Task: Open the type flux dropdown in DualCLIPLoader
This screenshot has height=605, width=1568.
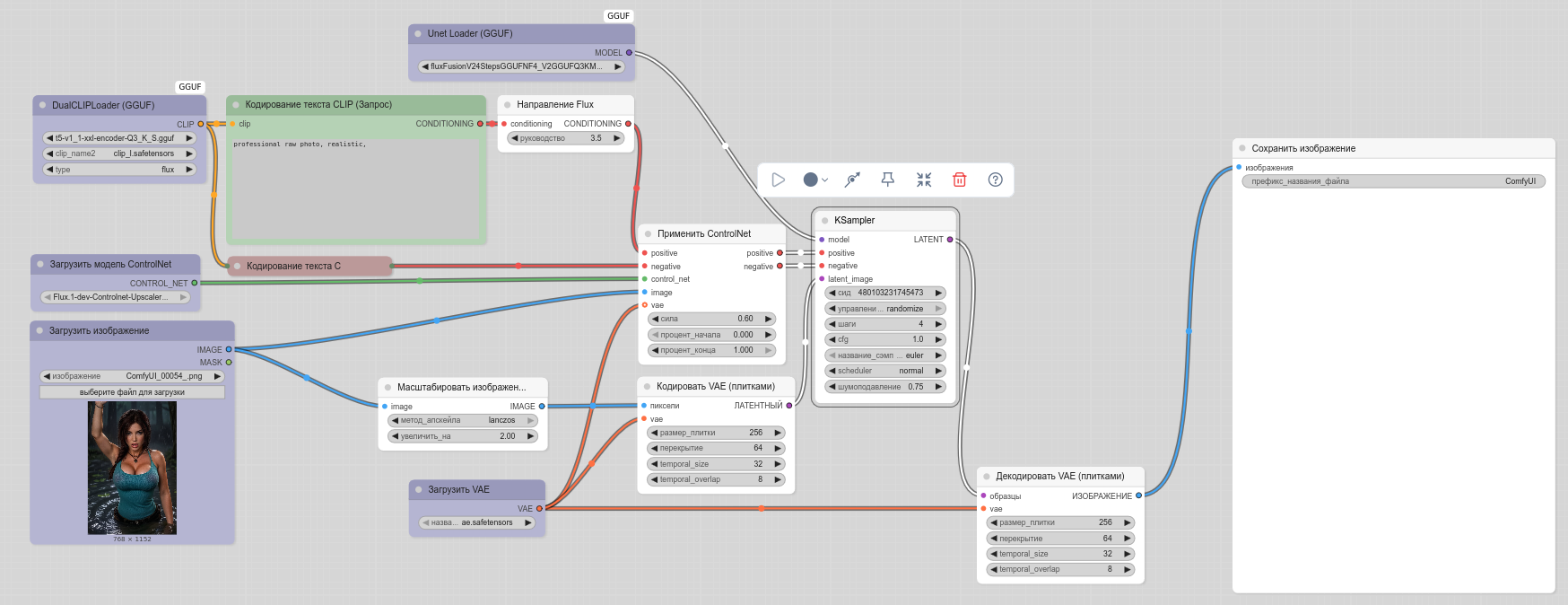Action: tap(119, 170)
